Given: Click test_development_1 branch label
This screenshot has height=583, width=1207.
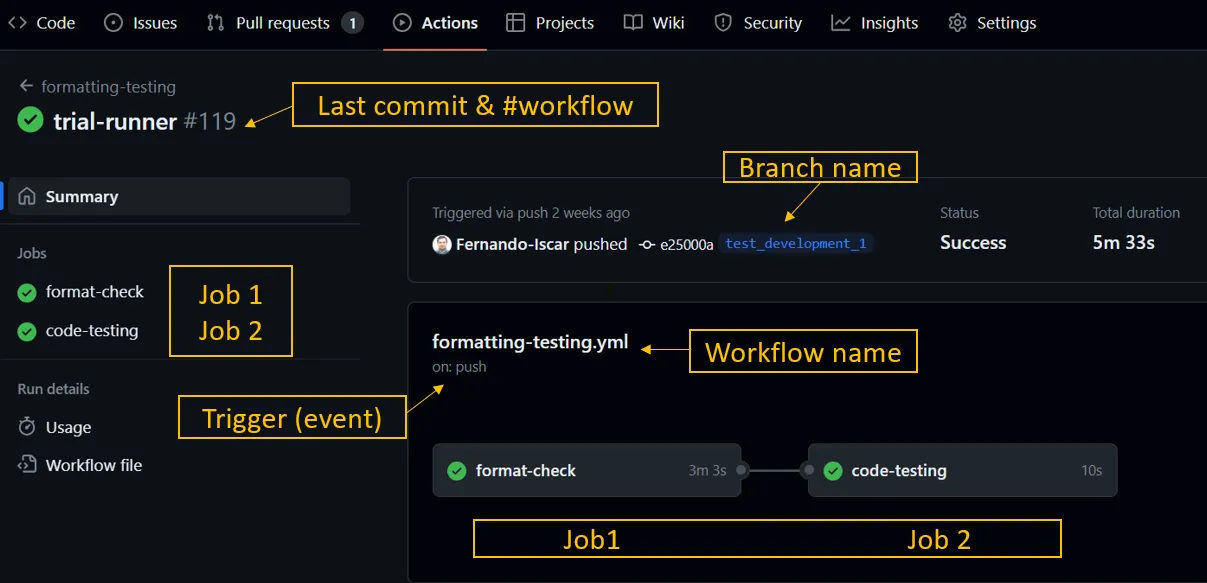Looking at the screenshot, I should 795,244.
